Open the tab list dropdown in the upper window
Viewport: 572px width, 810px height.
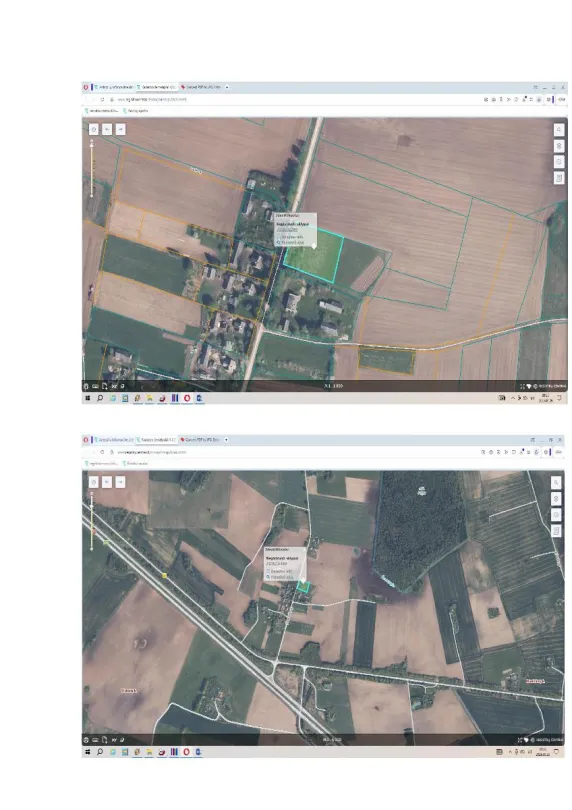click(227, 87)
